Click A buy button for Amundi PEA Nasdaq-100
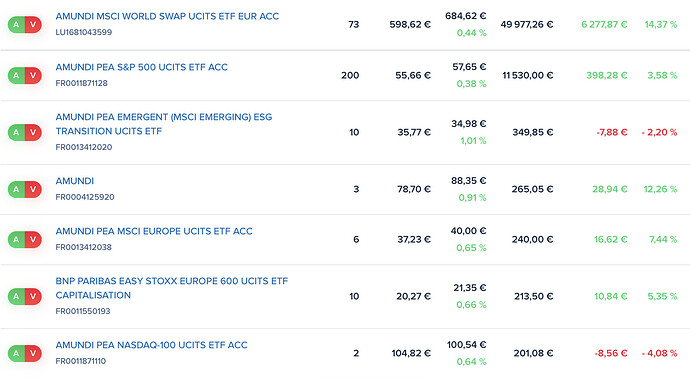The image size is (690, 378). 16,353
